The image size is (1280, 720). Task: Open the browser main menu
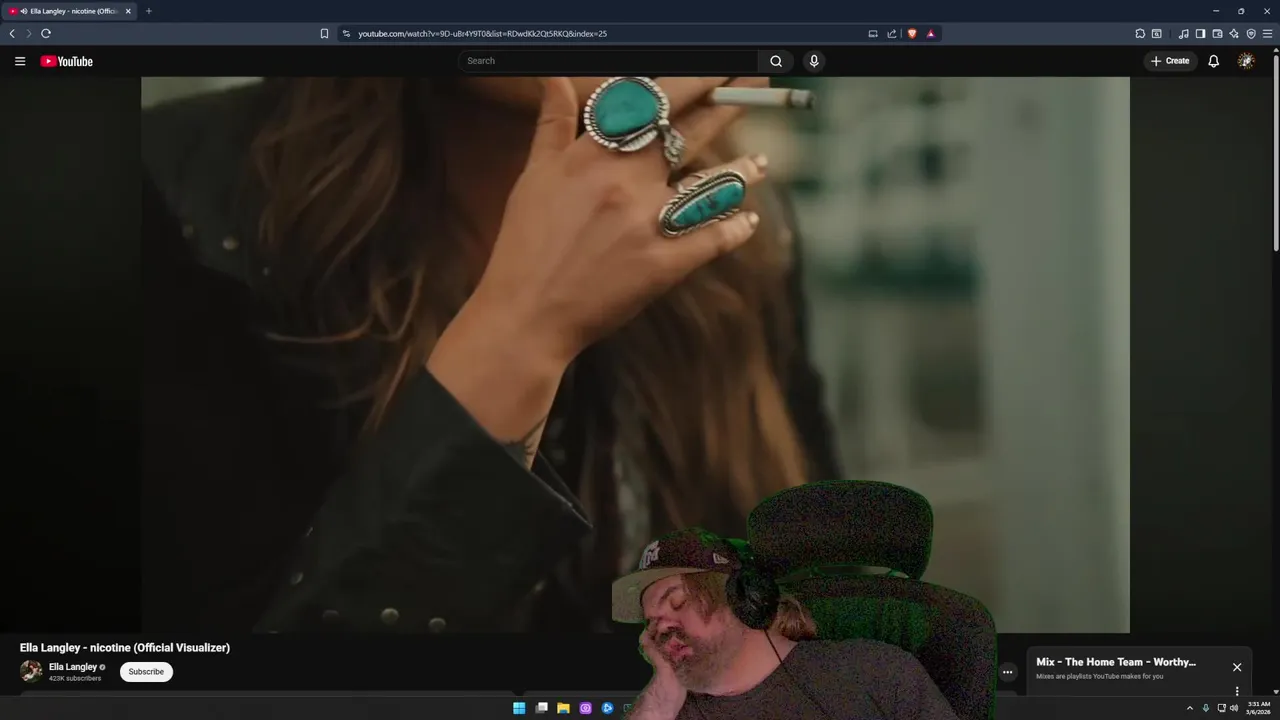coord(1268,33)
